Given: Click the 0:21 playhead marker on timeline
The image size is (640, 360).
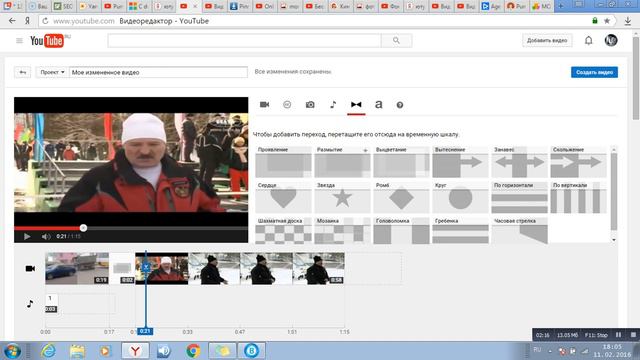Looking at the screenshot, I should 145,331.
